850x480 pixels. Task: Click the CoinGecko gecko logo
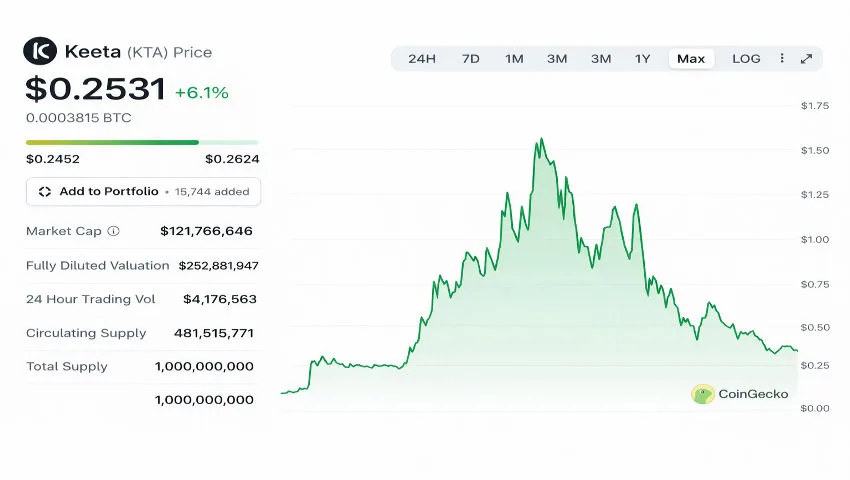[703, 394]
